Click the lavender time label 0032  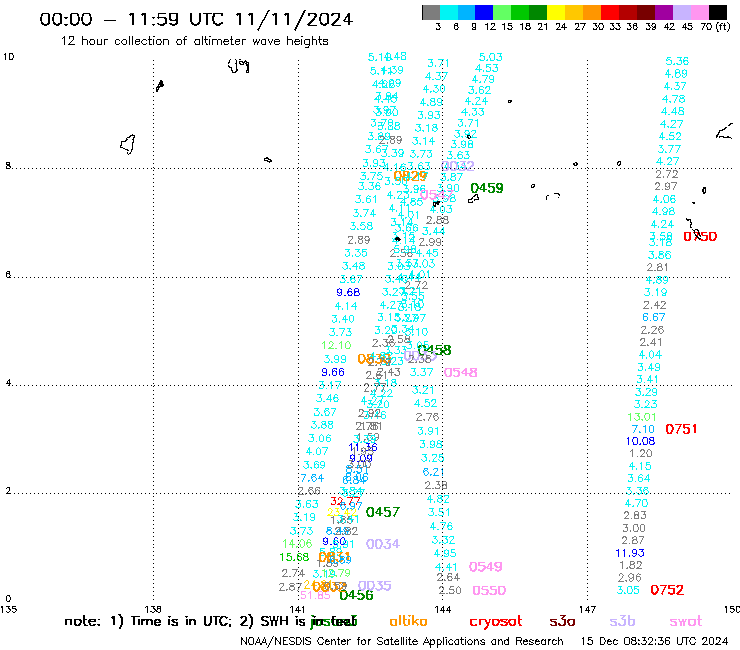pos(458,166)
